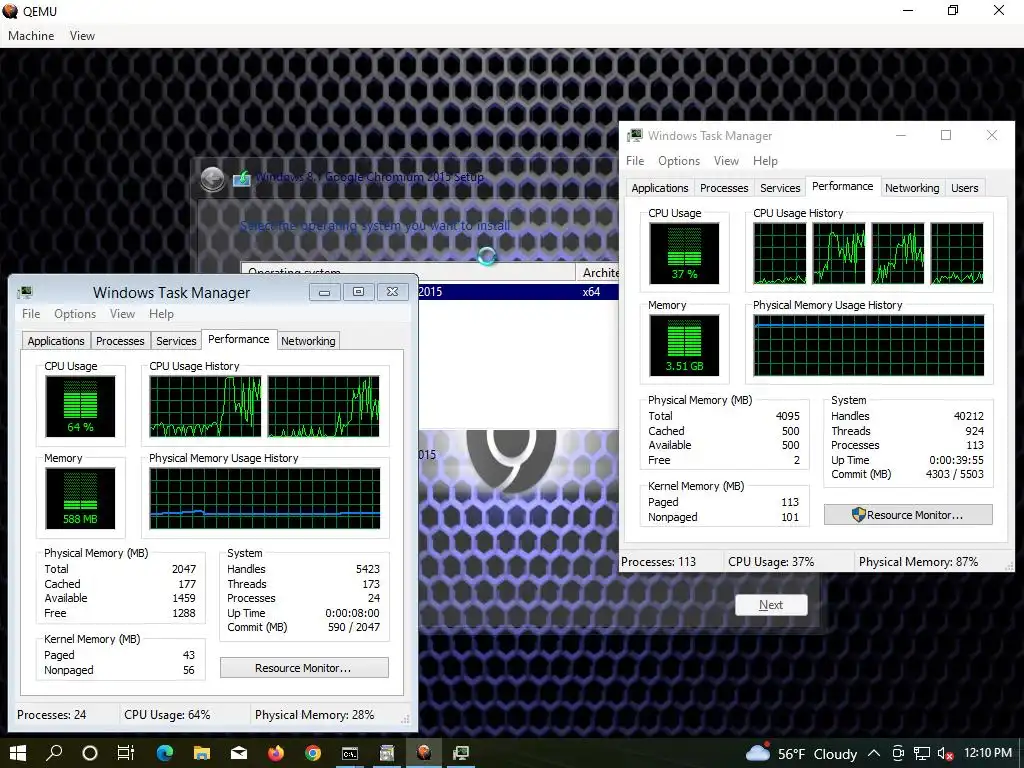This screenshot has height=768, width=1024.
Task: Click Task Manager icon in left window title
Action: (x=25, y=292)
